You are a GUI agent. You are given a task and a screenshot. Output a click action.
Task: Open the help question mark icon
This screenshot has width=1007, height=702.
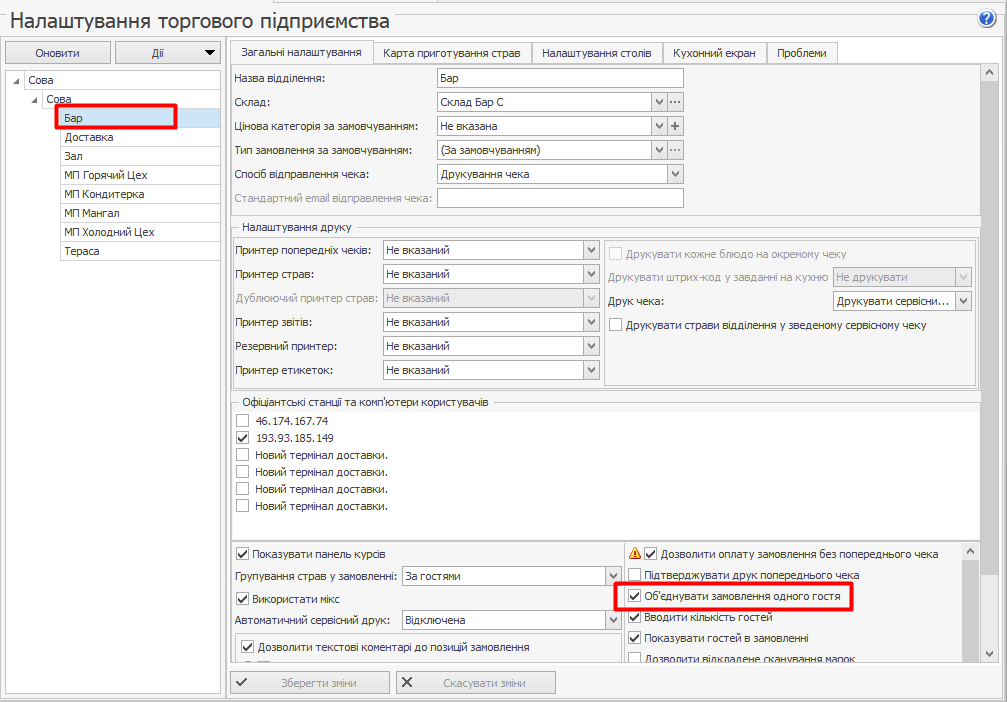pos(988,19)
